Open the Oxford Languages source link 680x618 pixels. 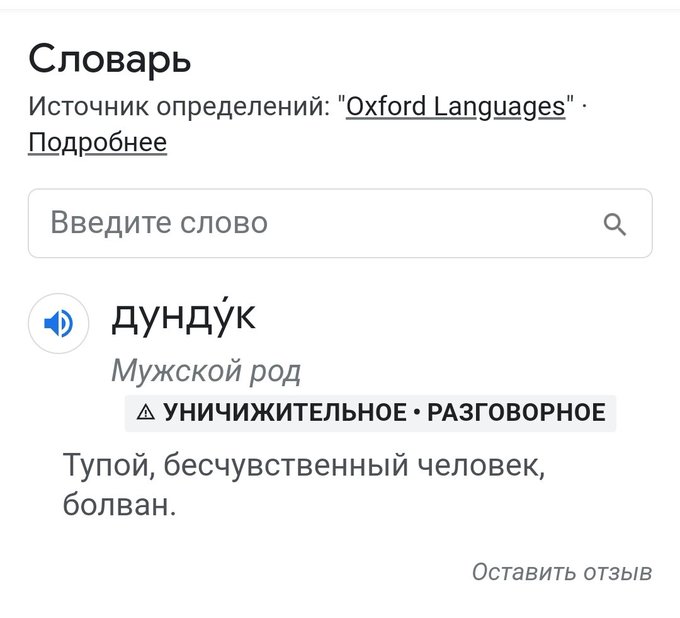[455, 106]
